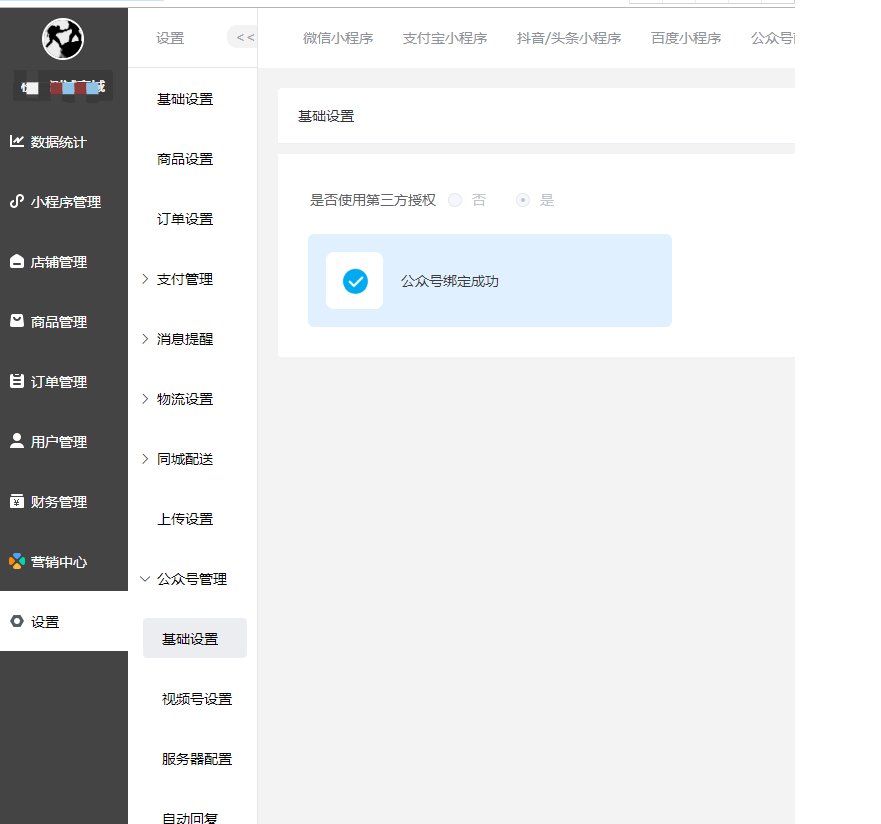Select the 是 radio for third-party authorization
The image size is (881, 824).
tap(522, 200)
